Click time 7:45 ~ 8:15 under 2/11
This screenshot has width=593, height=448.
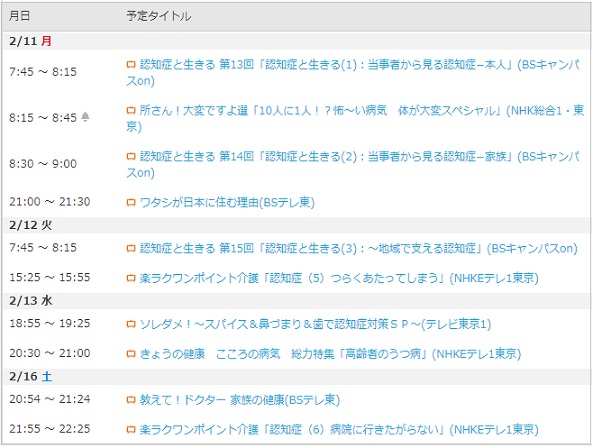point(43,72)
